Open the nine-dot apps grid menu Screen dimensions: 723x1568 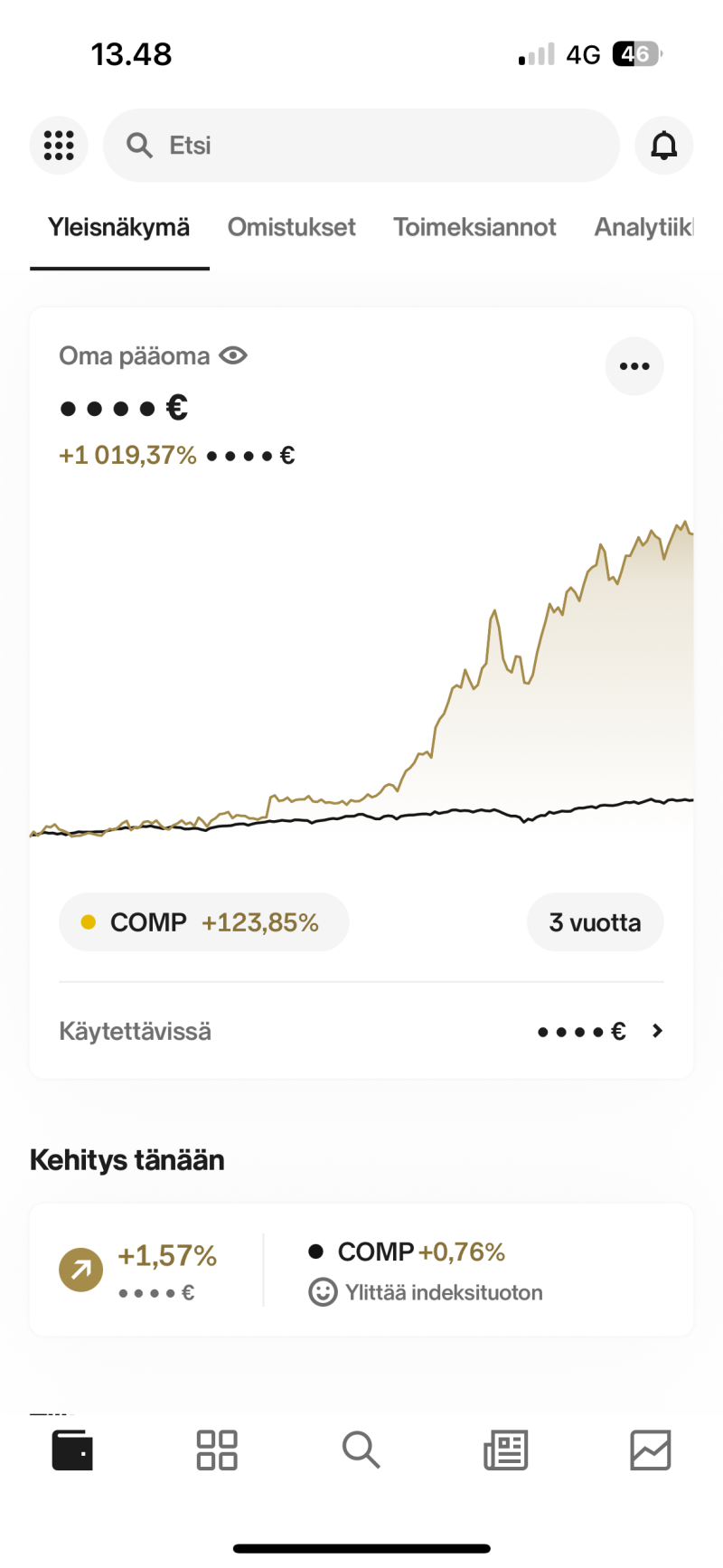pos(59,146)
